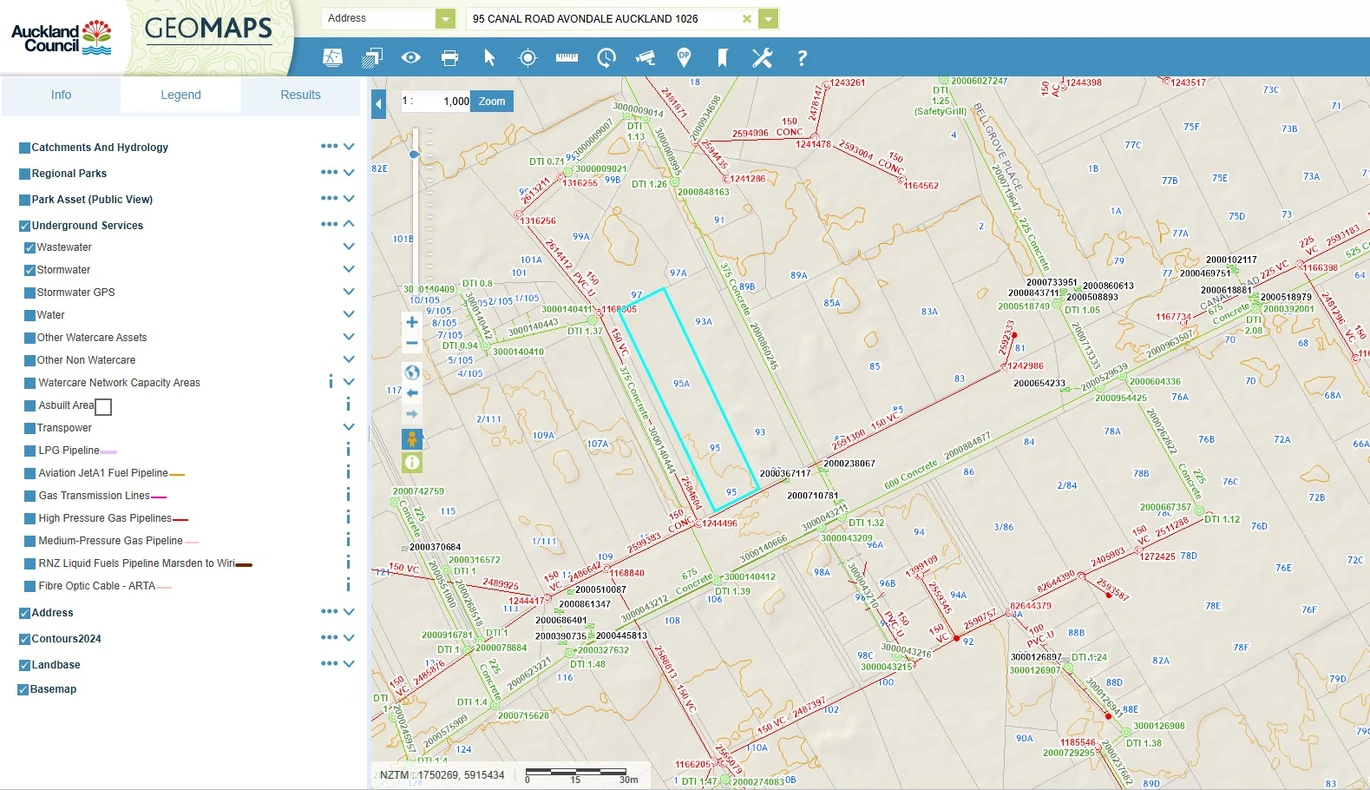Click the print icon in toolbar
This screenshot has width=1370, height=790.
[x=450, y=58]
